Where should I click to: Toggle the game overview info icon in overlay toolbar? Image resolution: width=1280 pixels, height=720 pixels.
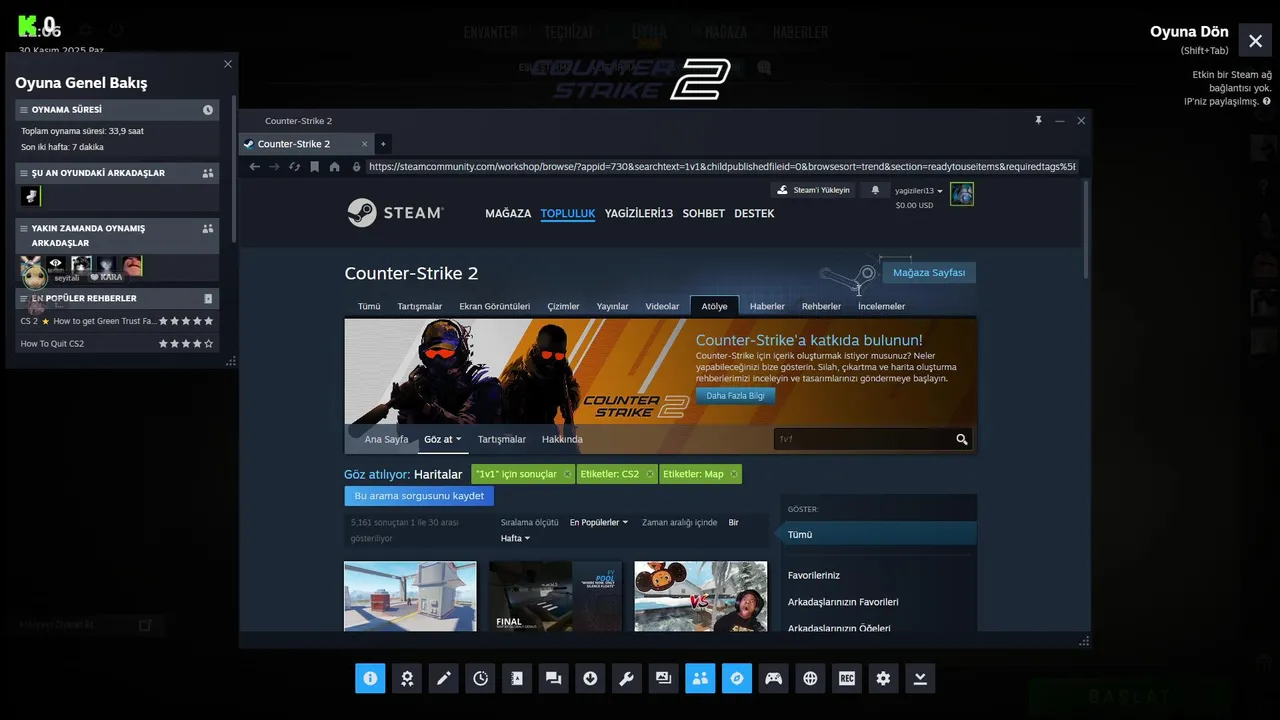[x=370, y=678]
